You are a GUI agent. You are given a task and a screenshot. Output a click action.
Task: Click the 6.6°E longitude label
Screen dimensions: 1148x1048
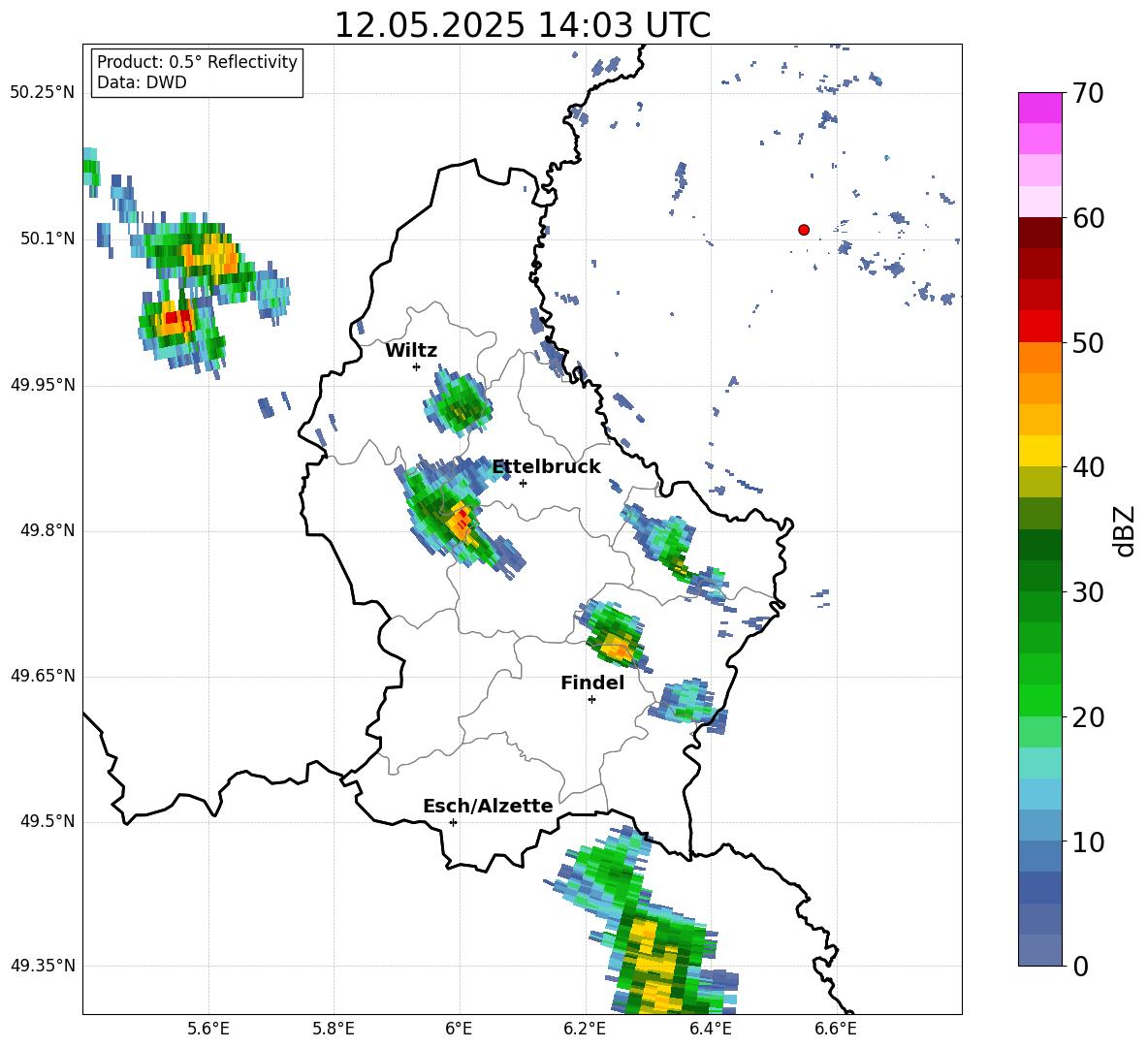(836, 1029)
